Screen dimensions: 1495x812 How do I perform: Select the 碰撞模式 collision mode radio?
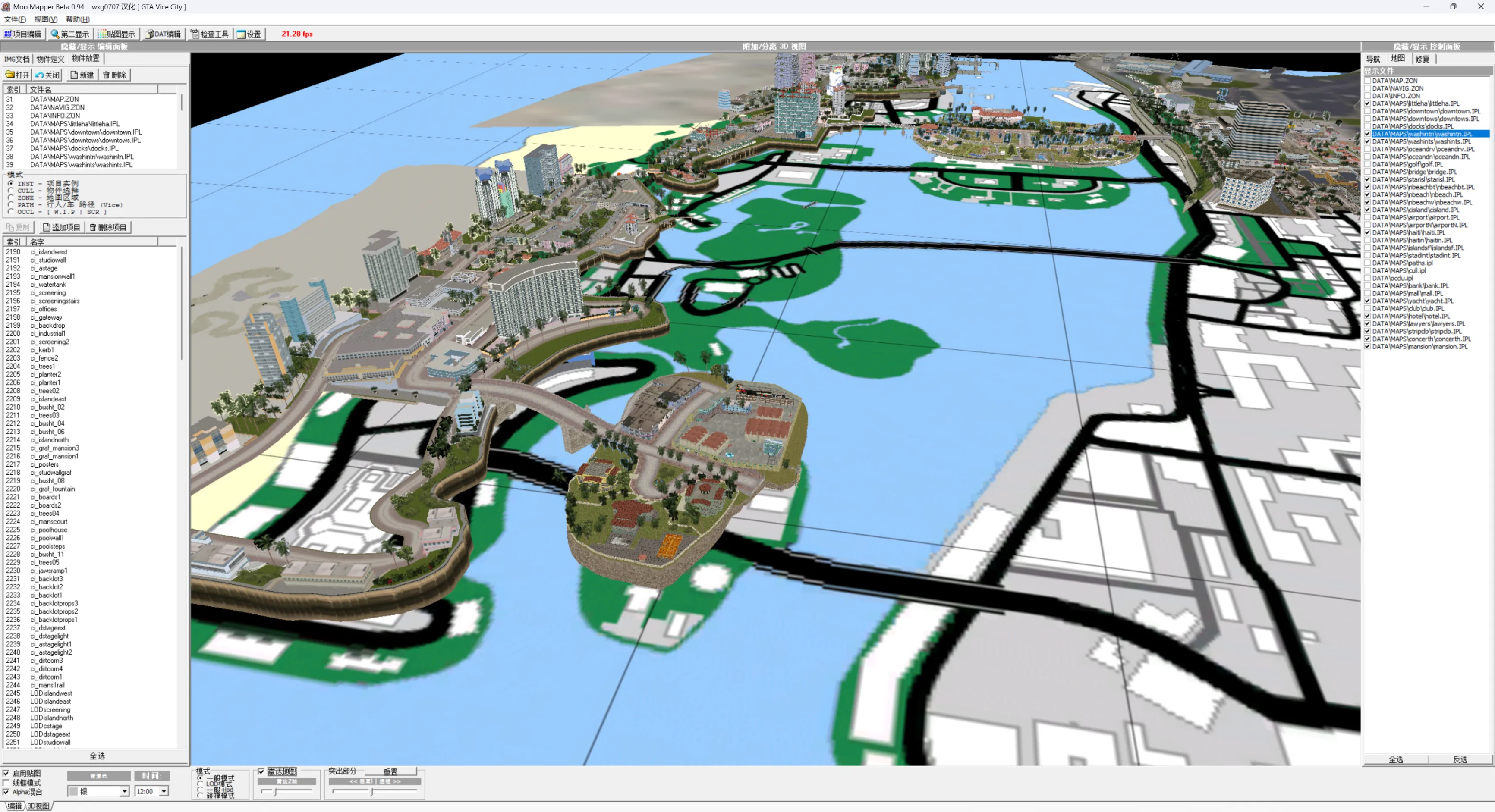pos(201,795)
